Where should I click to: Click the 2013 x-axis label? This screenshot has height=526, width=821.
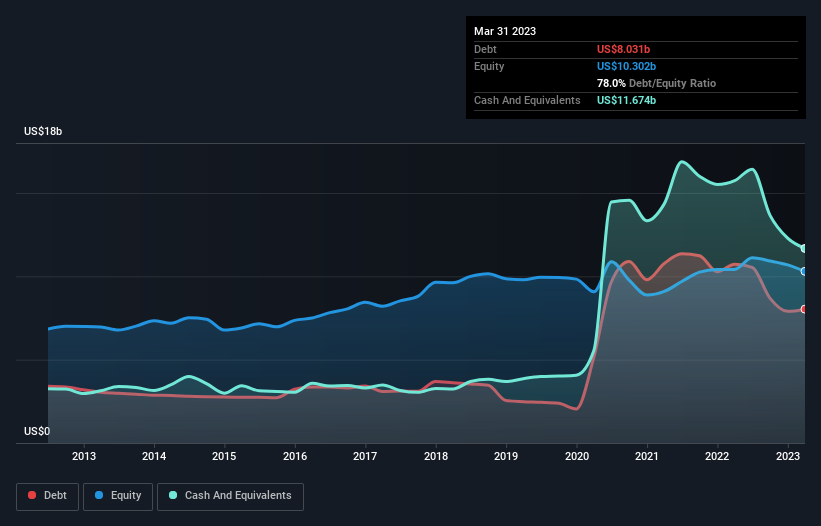pyautogui.click(x=84, y=456)
